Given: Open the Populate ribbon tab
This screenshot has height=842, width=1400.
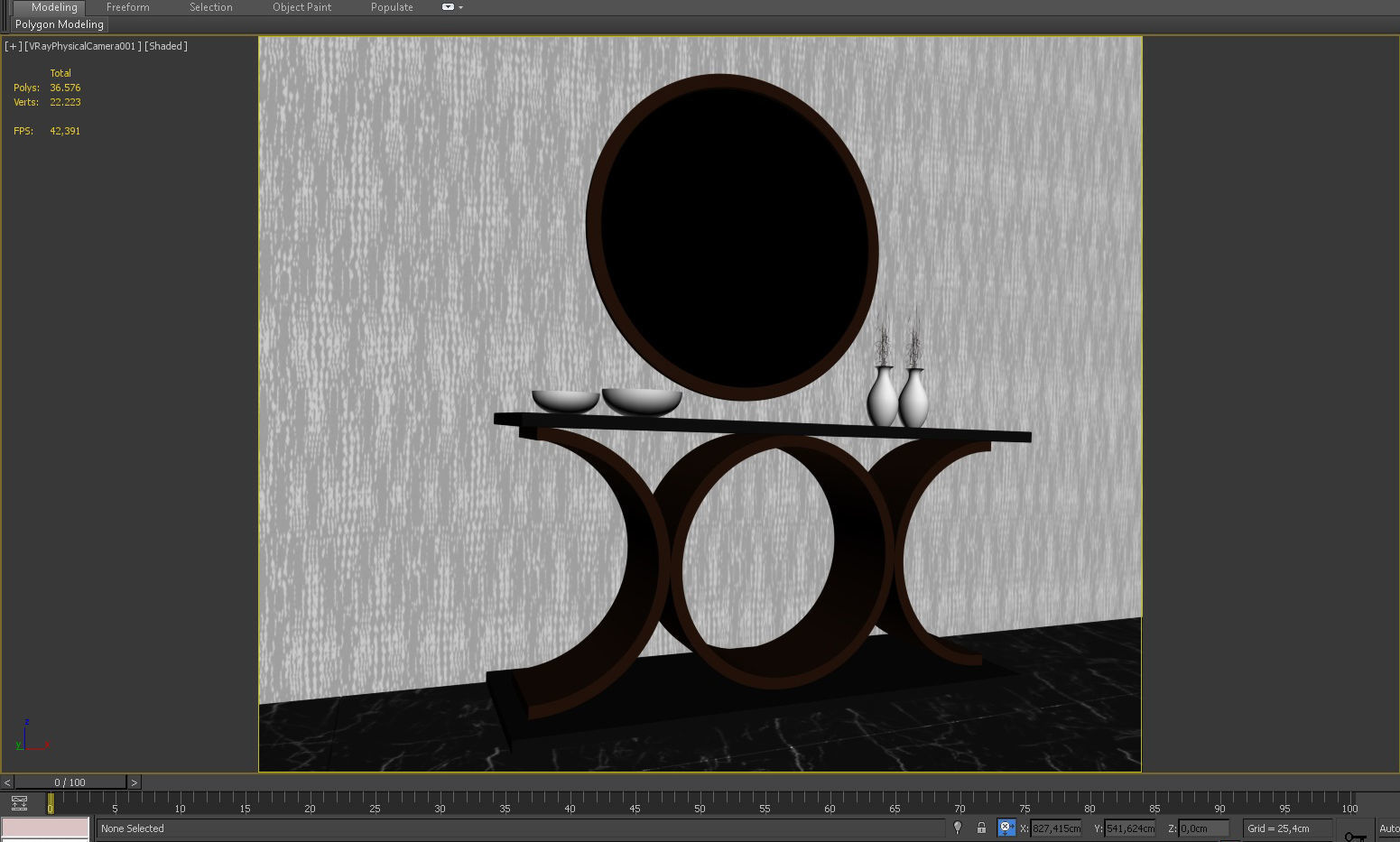Looking at the screenshot, I should point(392,7).
